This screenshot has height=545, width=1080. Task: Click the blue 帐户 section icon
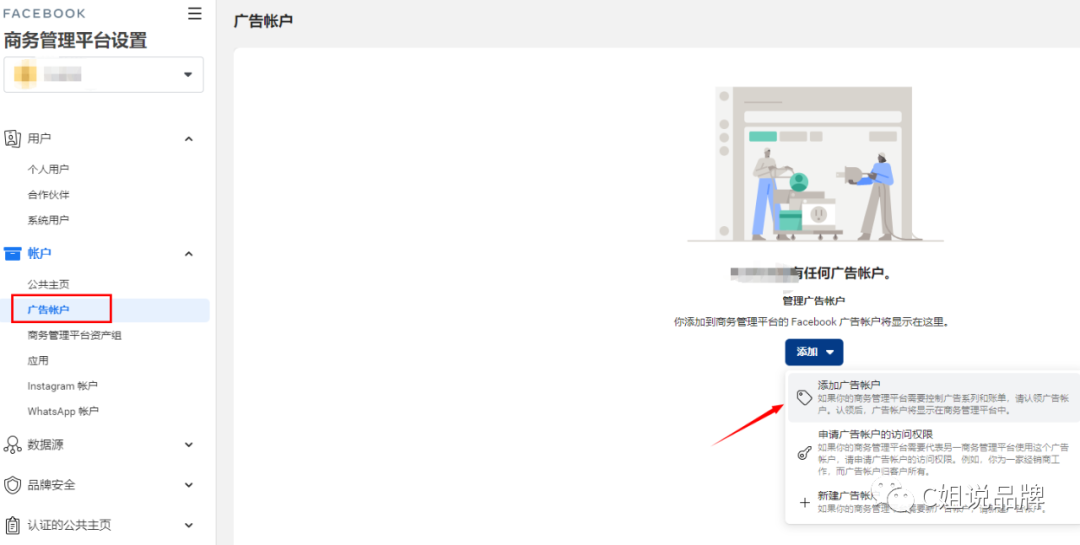tap(12, 254)
